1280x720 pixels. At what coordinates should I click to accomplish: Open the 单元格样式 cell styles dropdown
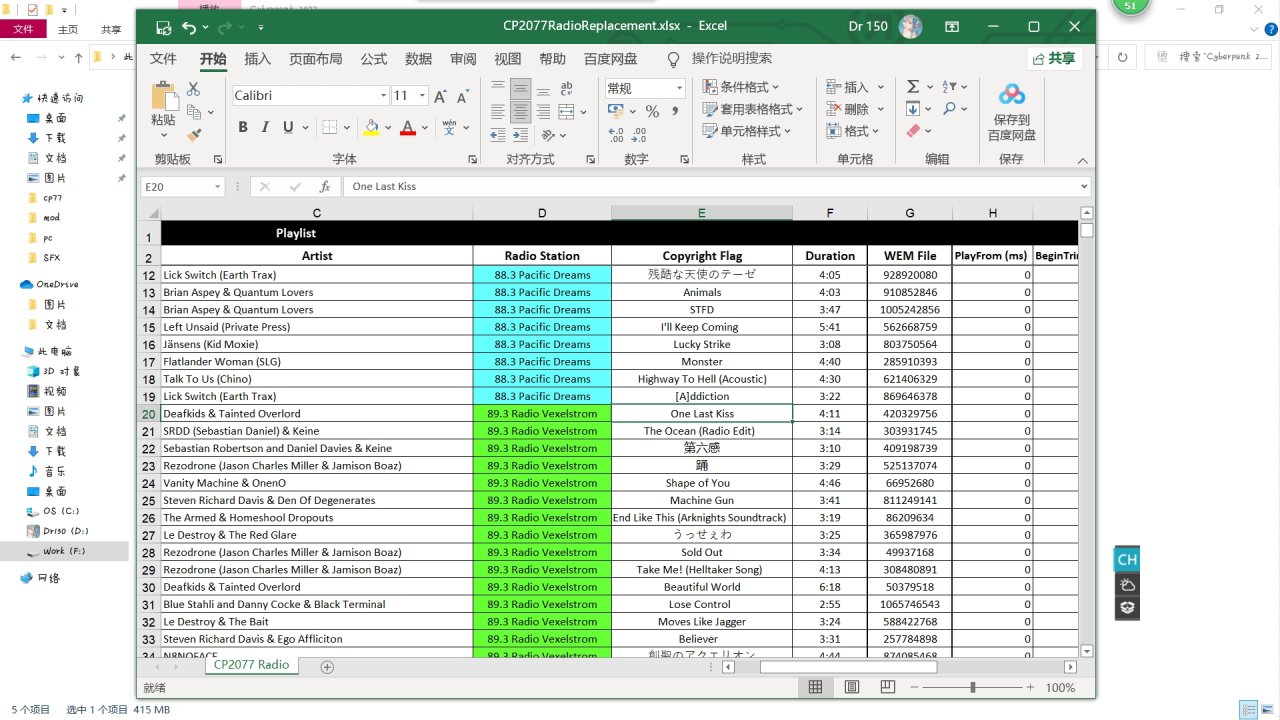click(746, 131)
